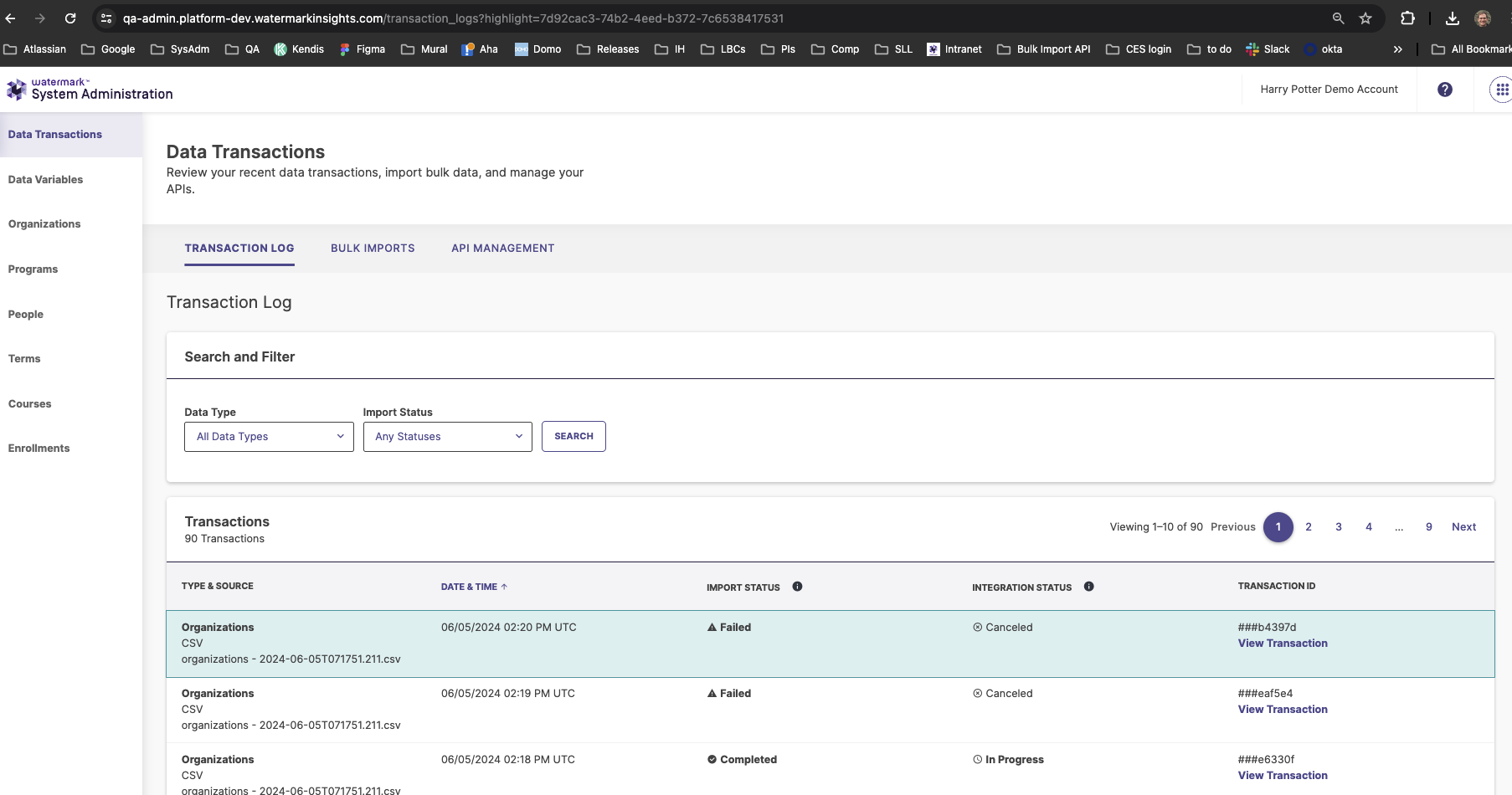Open the Chrome profile avatar
This screenshot has height=795, width=1512.
pyautogui.click(x=1483, y=18)
